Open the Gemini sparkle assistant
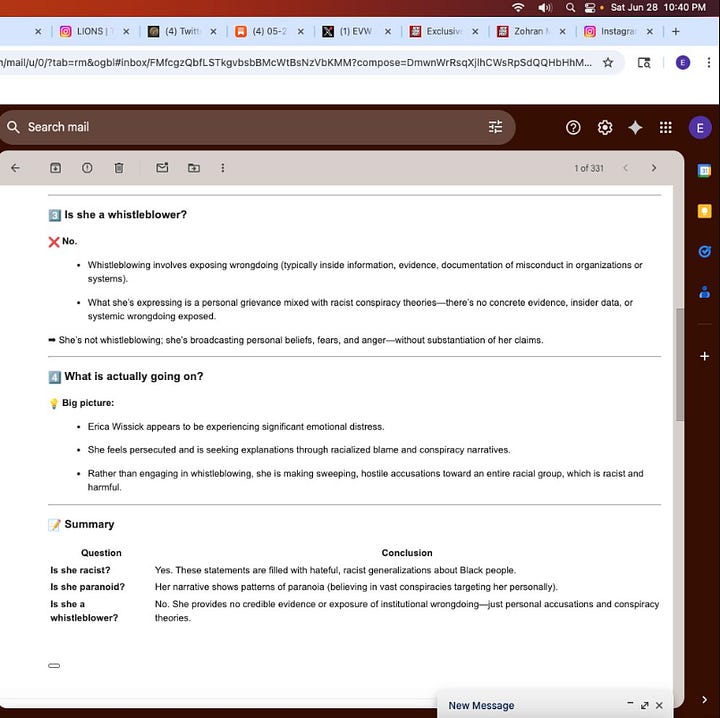 [x=635, y=127]
